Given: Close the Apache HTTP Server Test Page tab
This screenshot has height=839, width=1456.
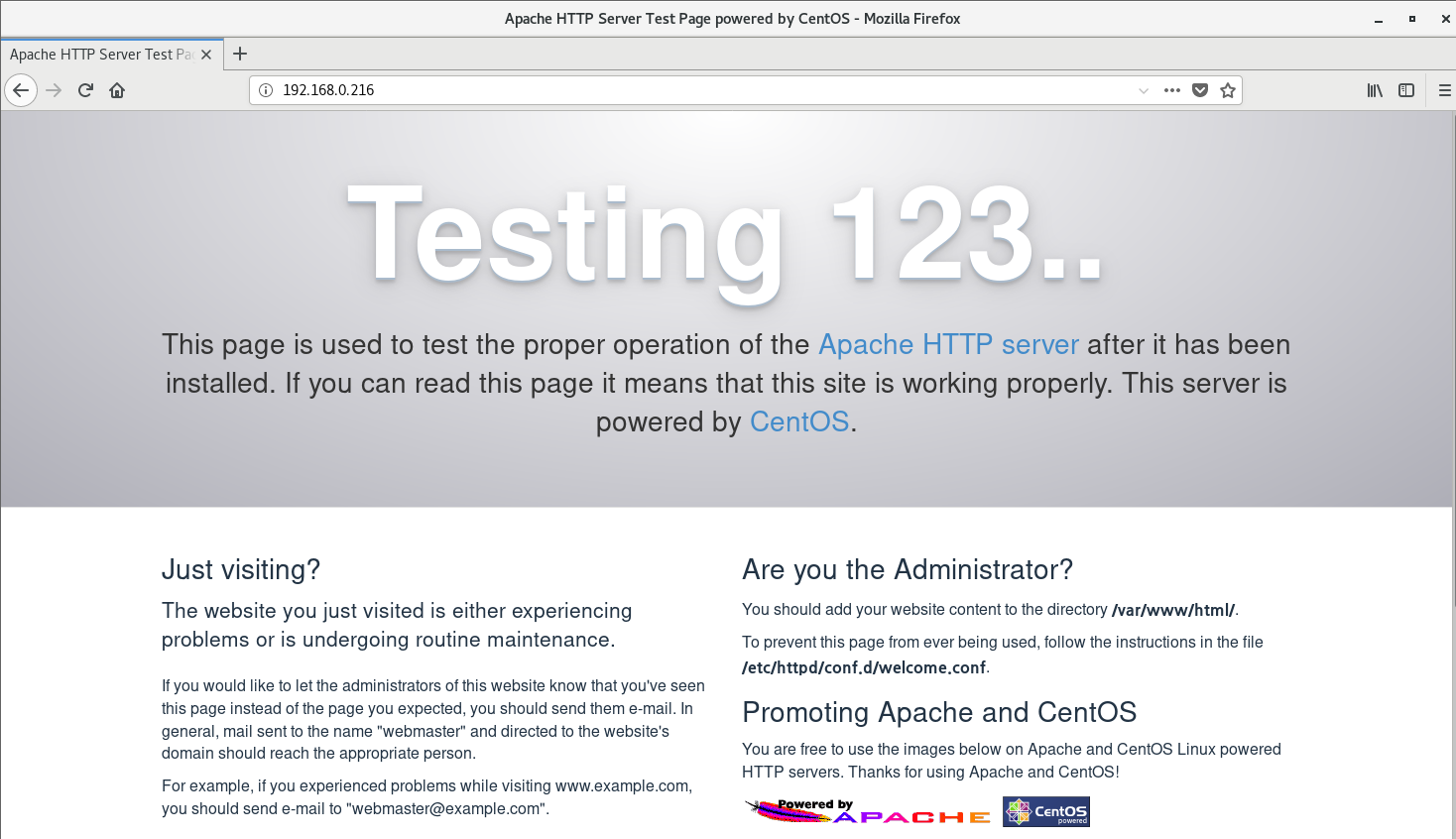Looking at the screenshot, I should pos(206,55).
